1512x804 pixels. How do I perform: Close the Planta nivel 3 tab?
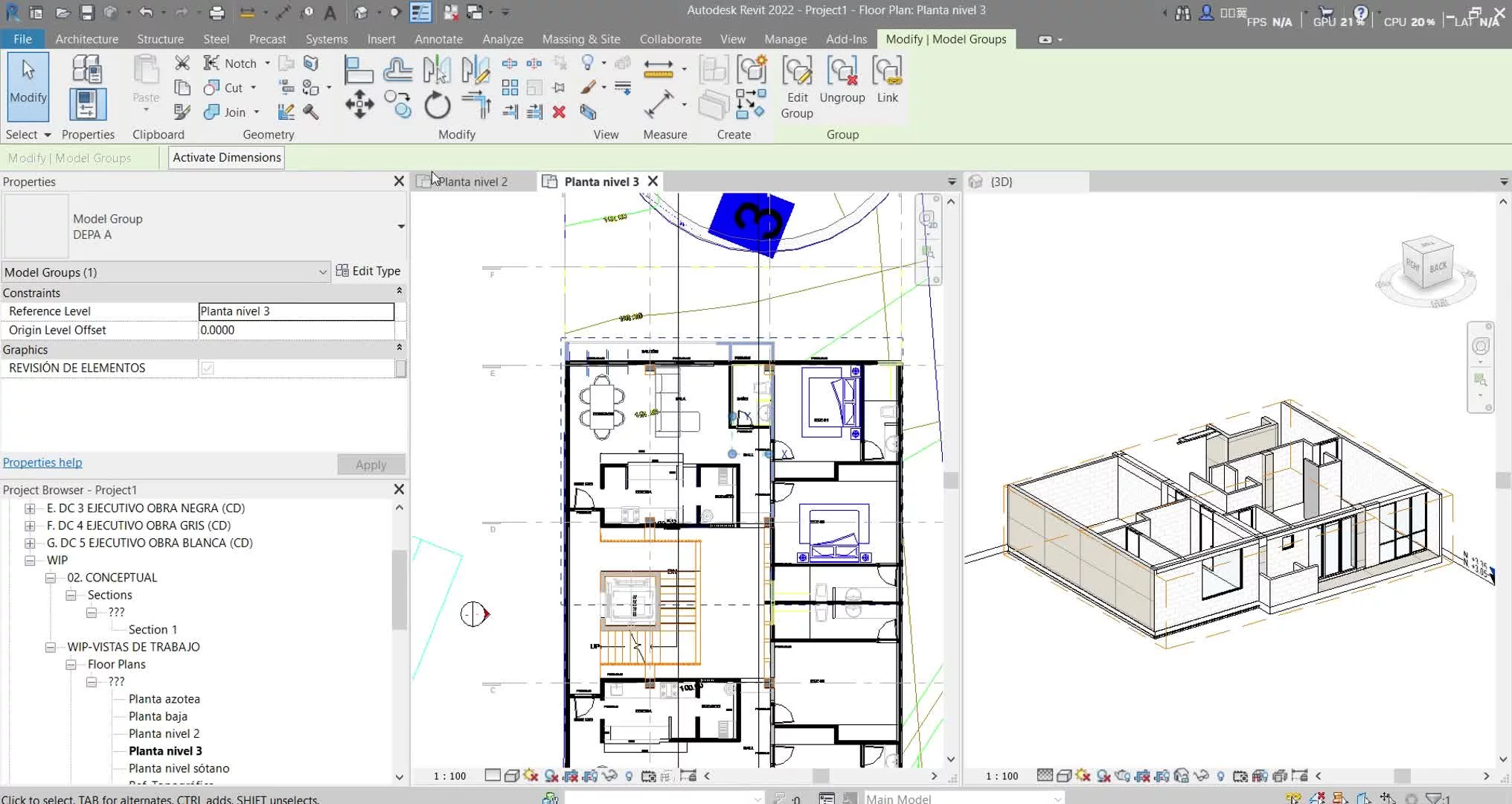[x=653, y=182]
